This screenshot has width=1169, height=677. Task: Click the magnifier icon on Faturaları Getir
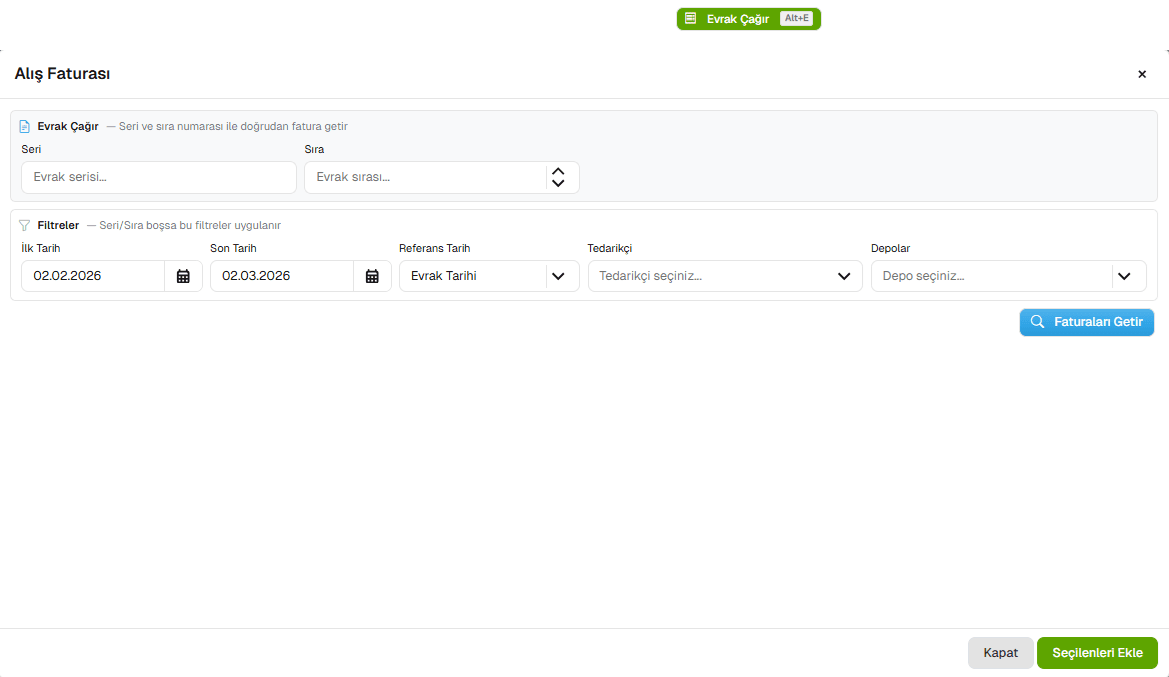[x=1037, y=322]
